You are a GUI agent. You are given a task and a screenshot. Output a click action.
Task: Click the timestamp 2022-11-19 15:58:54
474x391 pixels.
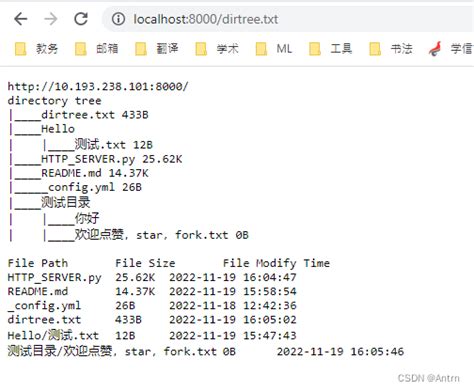pyautogui.click(x=233, y=292)
